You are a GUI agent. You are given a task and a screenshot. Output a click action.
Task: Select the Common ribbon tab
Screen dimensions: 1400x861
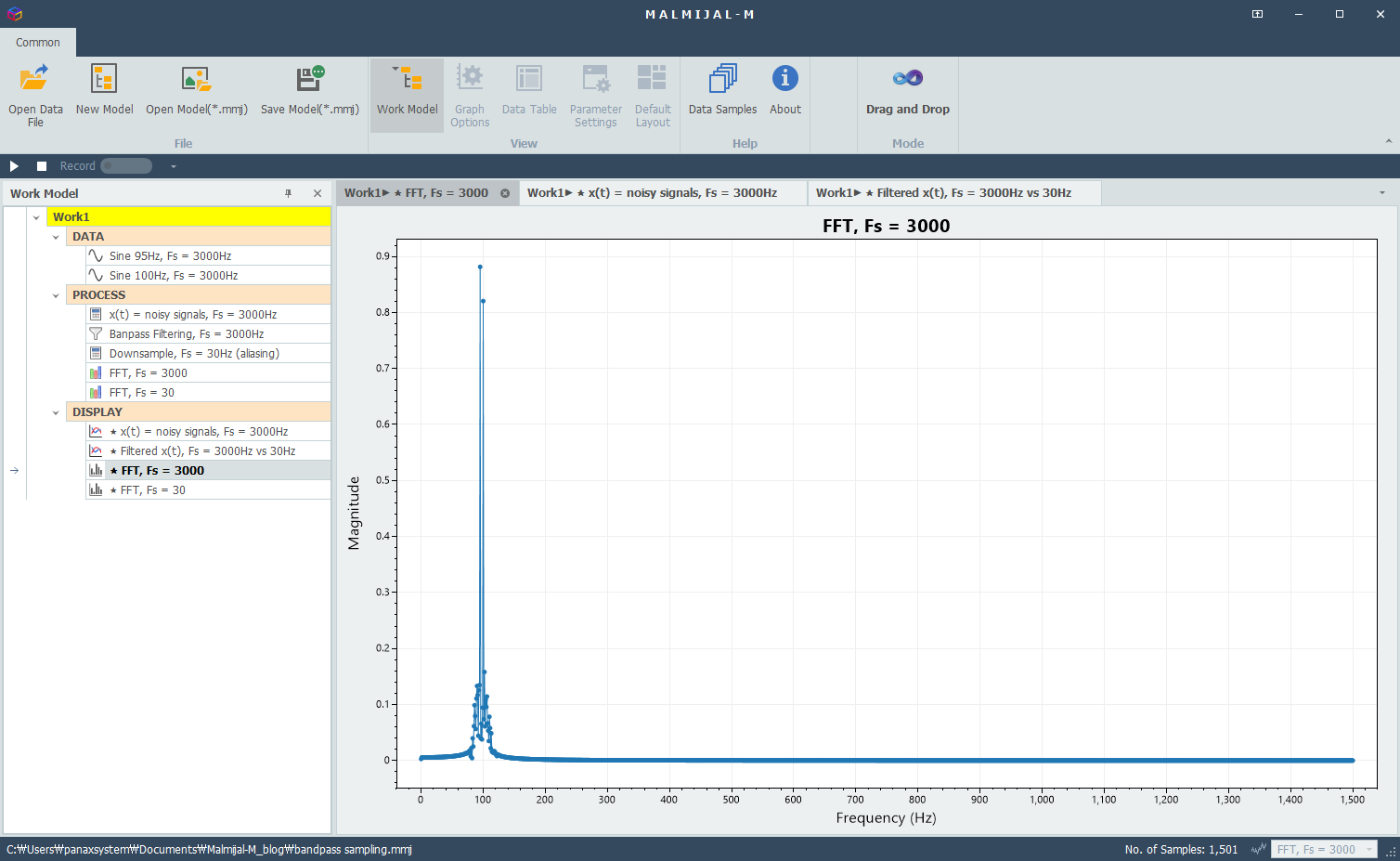pos(38,43)
